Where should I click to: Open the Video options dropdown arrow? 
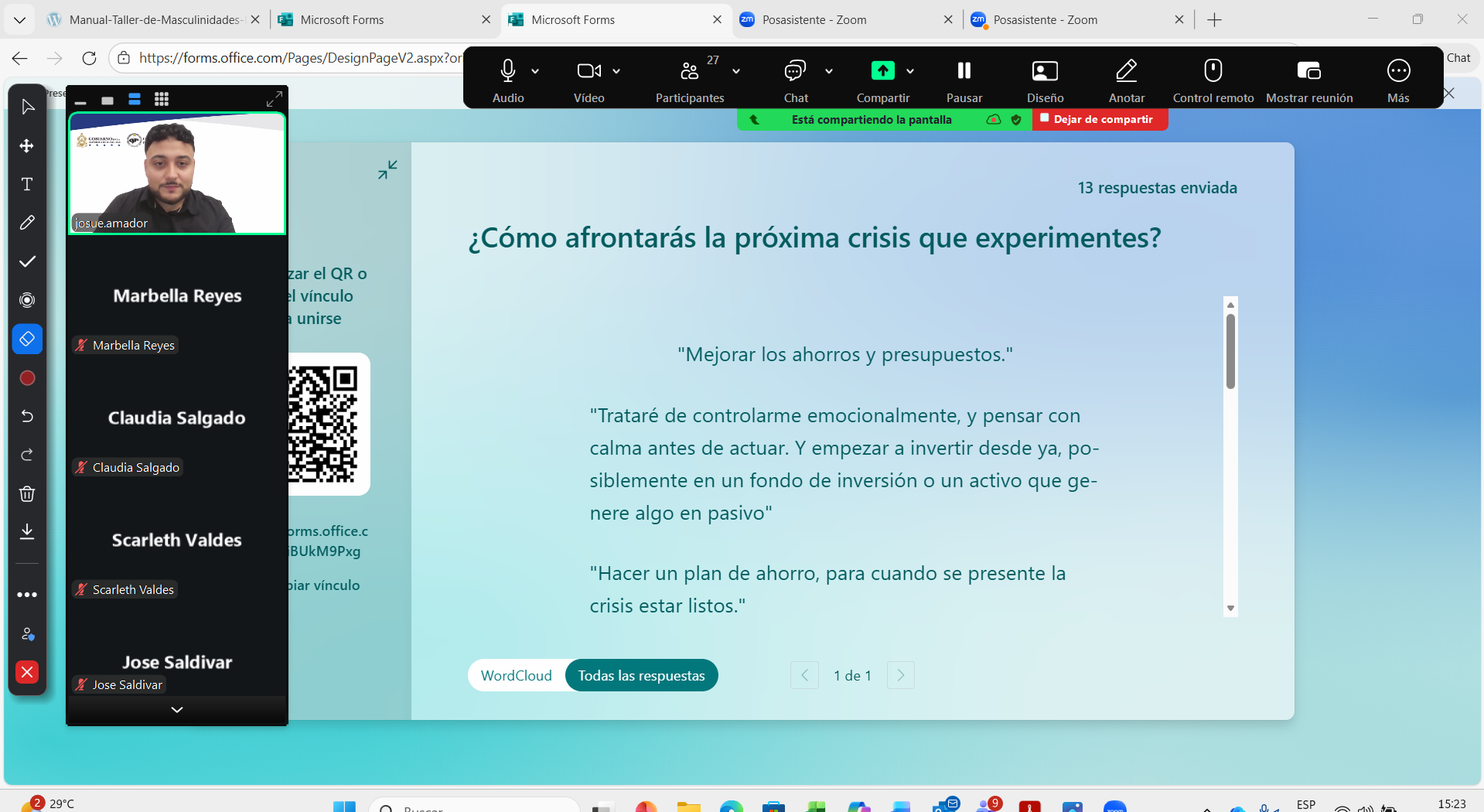616,71
